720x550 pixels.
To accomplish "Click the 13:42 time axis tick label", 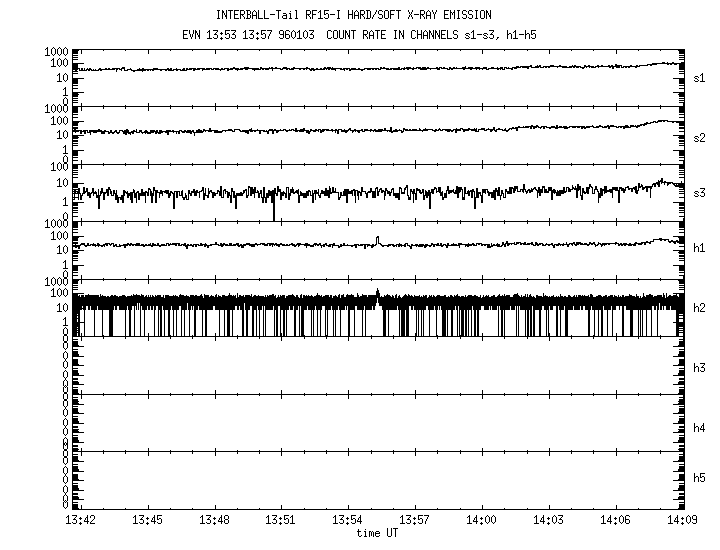I will pyautogui.click(x=80, y=520).
